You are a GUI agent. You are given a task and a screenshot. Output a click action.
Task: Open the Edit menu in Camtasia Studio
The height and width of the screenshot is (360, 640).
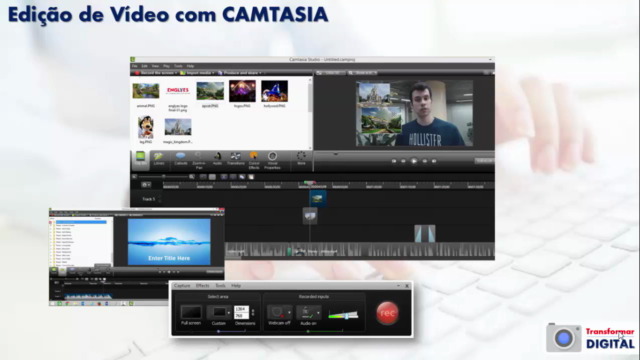(x=144, y=66)
